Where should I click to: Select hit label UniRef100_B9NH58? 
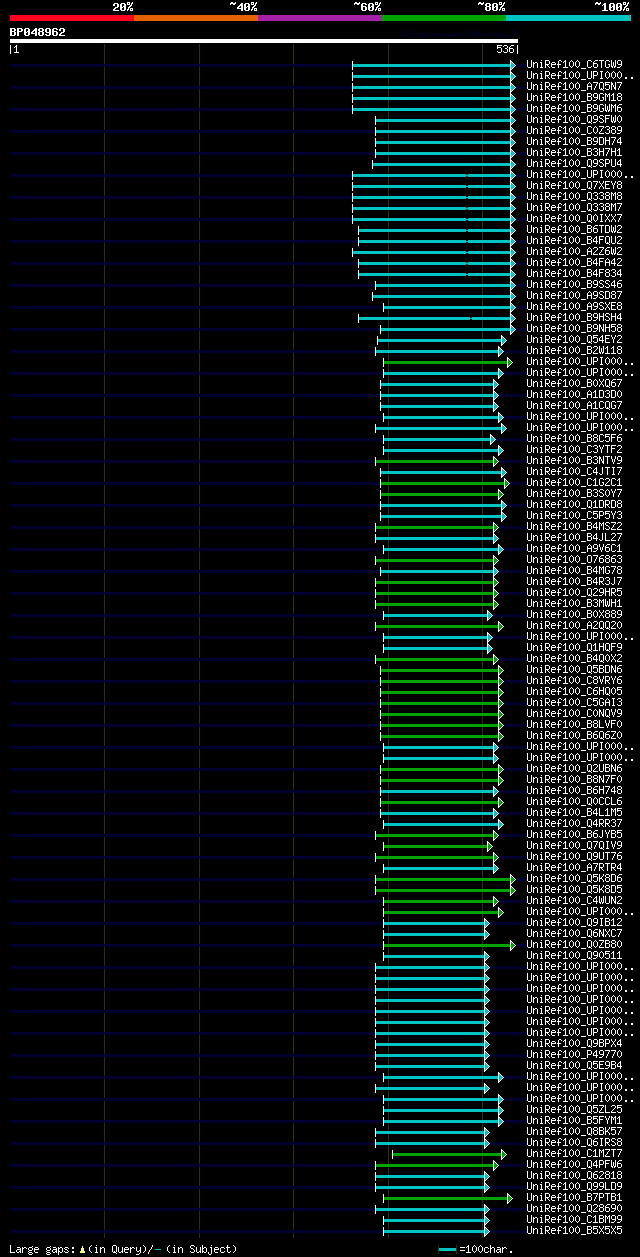pyautogui.click(x=575, y=329)
